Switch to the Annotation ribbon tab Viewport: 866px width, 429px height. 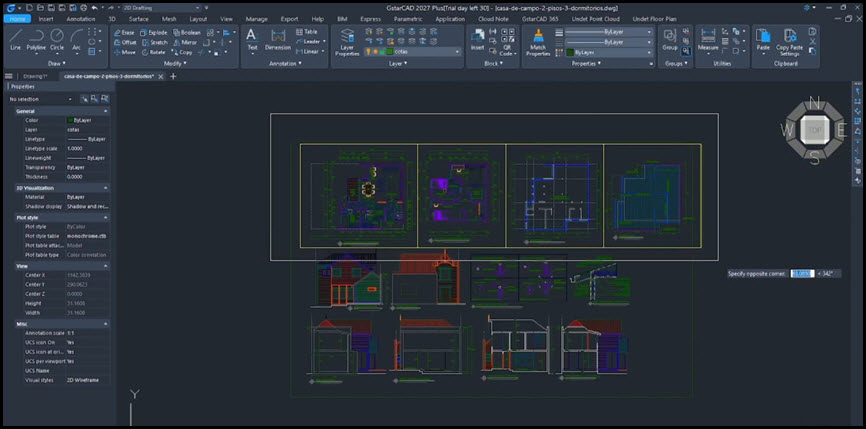point(81,19)
